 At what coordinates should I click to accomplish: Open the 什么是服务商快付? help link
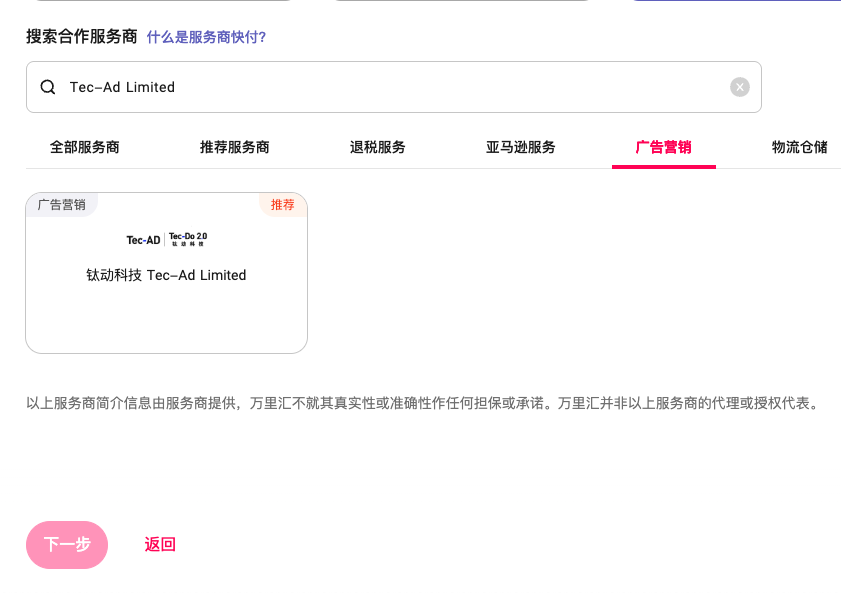tap(206, 37)
